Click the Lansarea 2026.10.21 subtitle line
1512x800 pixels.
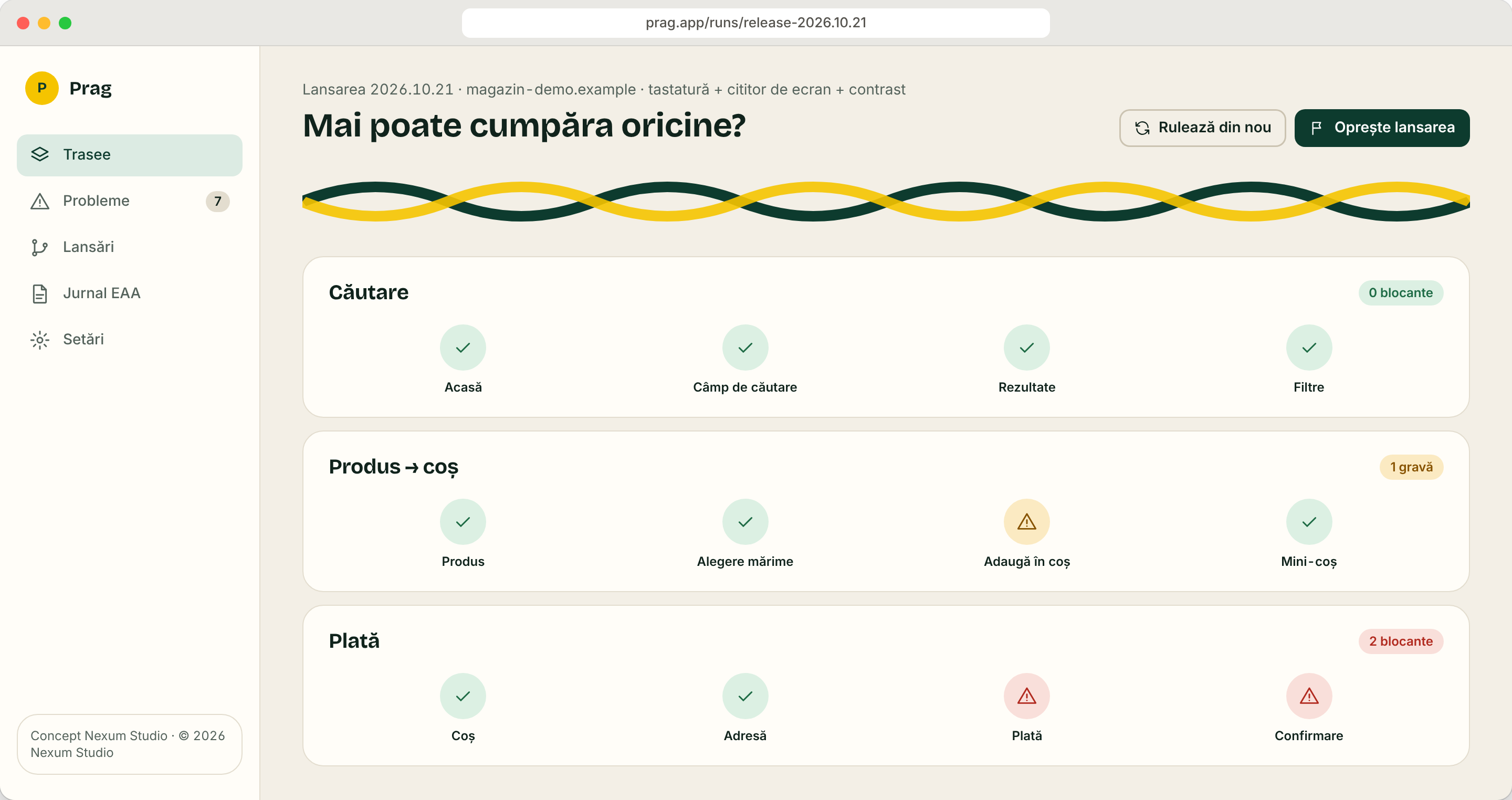(x=603, y=90)
